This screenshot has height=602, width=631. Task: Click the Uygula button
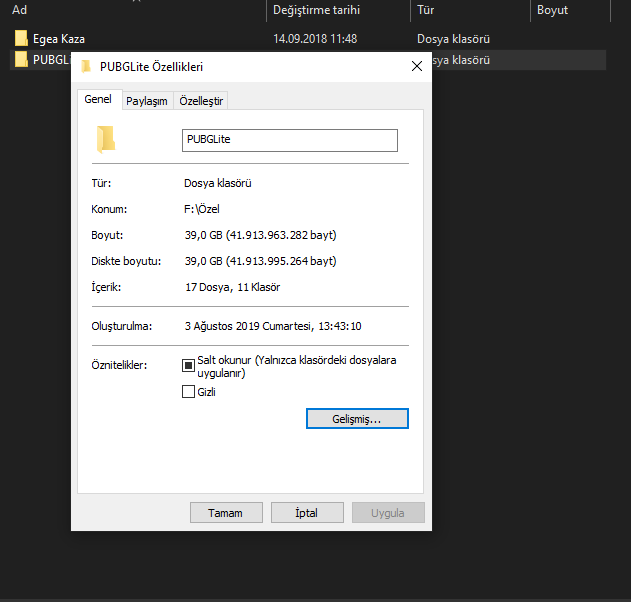click(388, 513)
